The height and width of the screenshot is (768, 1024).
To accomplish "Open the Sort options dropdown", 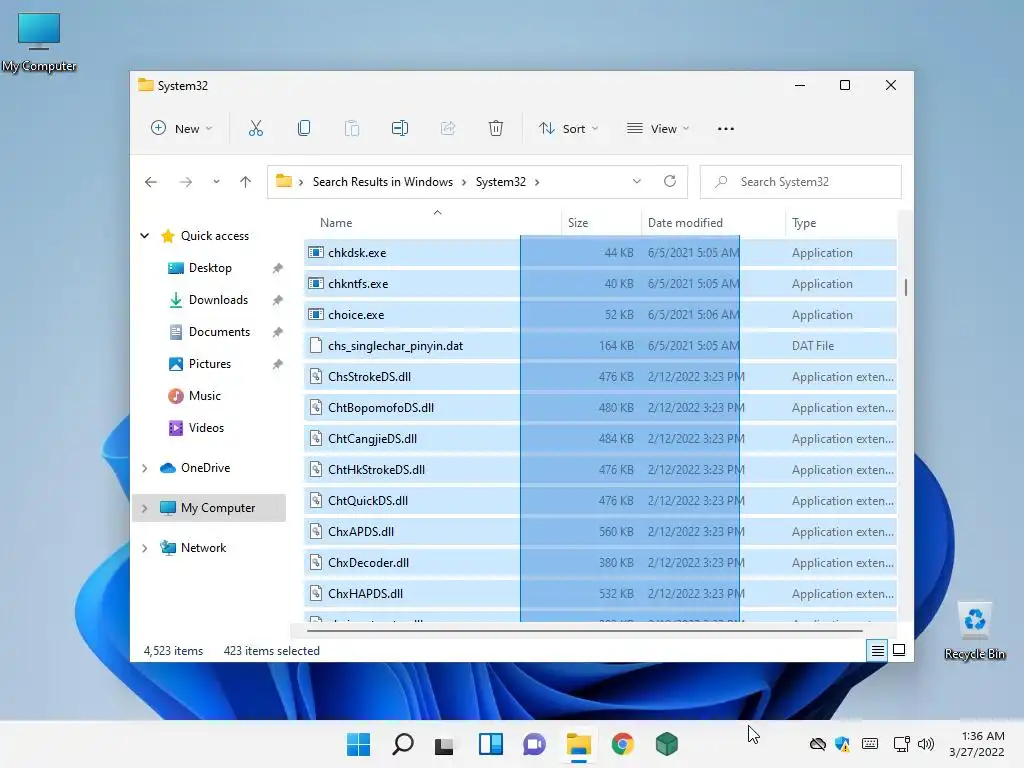I will 569,129.
